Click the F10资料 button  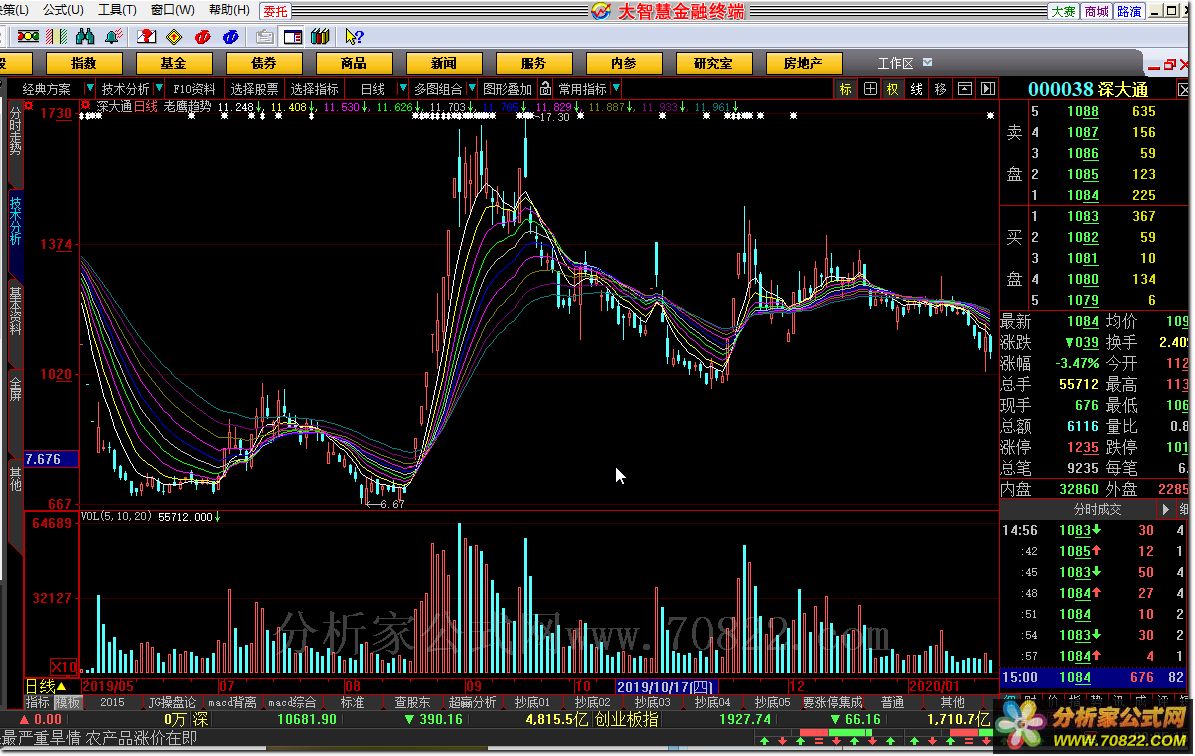194,89
